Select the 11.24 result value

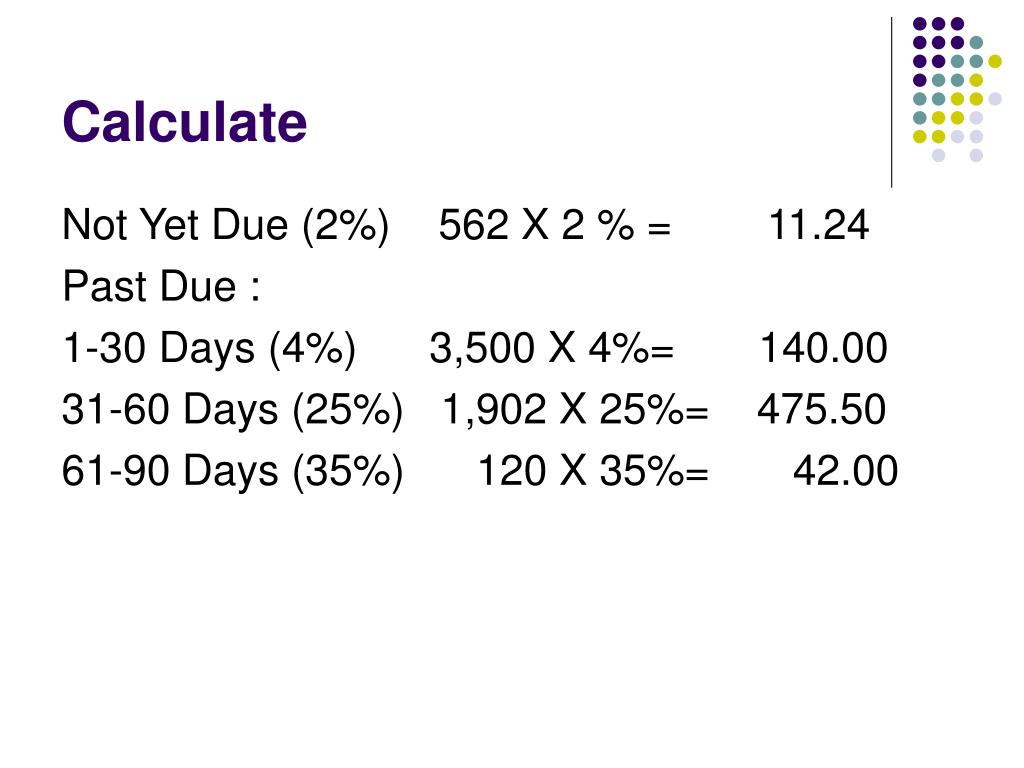[818, 225]
